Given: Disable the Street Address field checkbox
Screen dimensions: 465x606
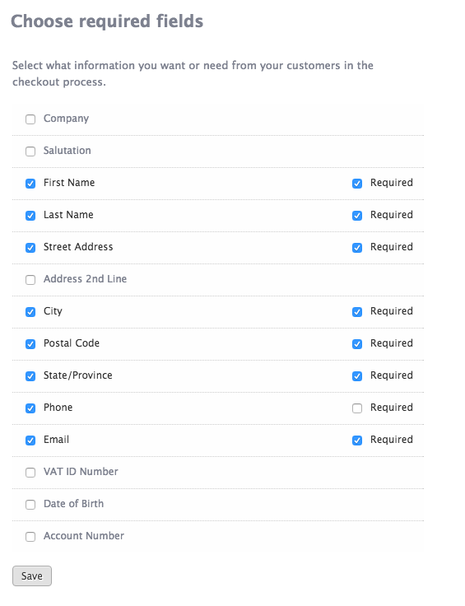Looking at the screenshot, I should pos(31,247).
